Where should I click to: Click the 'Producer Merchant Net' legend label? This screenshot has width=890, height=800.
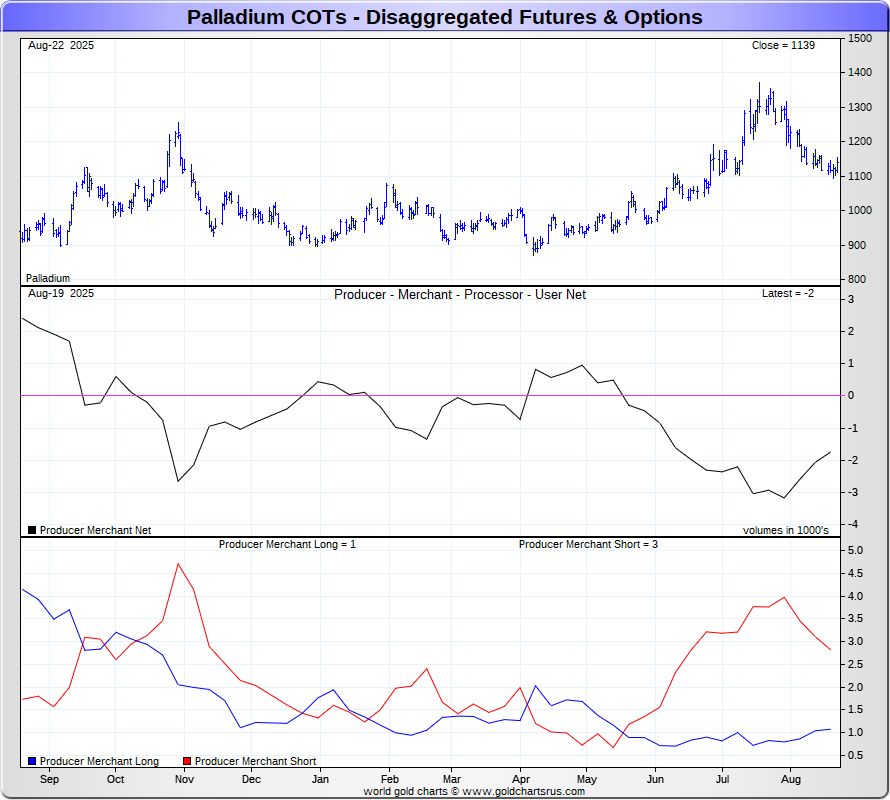tap(95, 530)
